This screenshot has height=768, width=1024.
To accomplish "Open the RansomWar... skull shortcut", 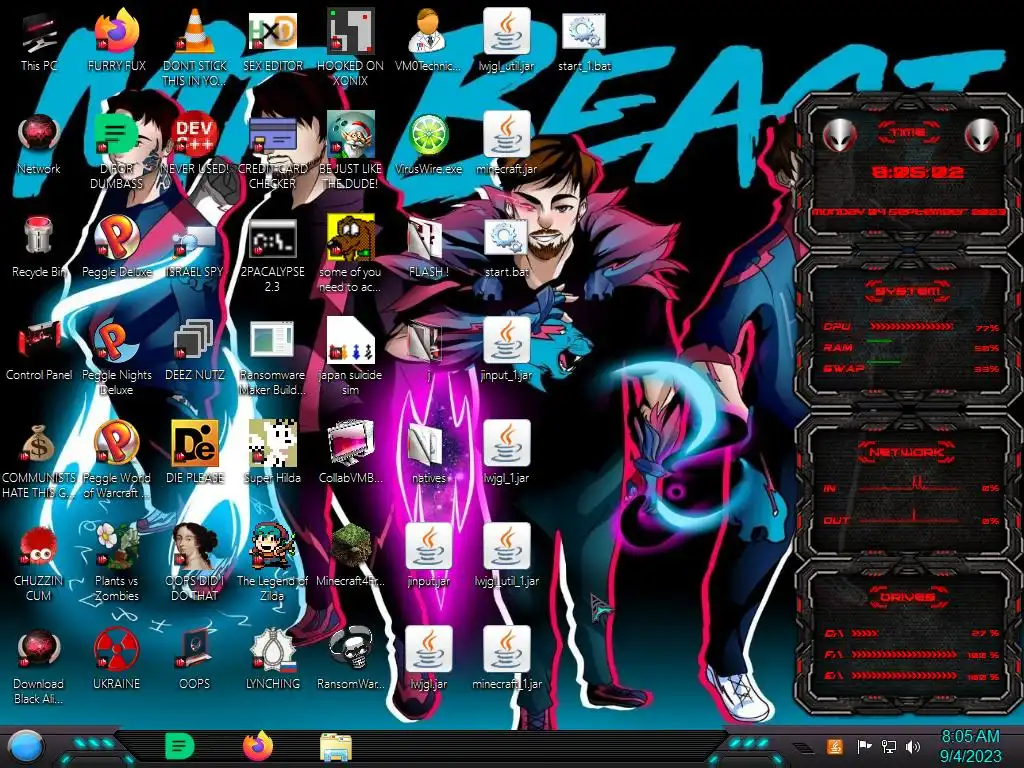I will pyautogui.click(x=351, y=658).
